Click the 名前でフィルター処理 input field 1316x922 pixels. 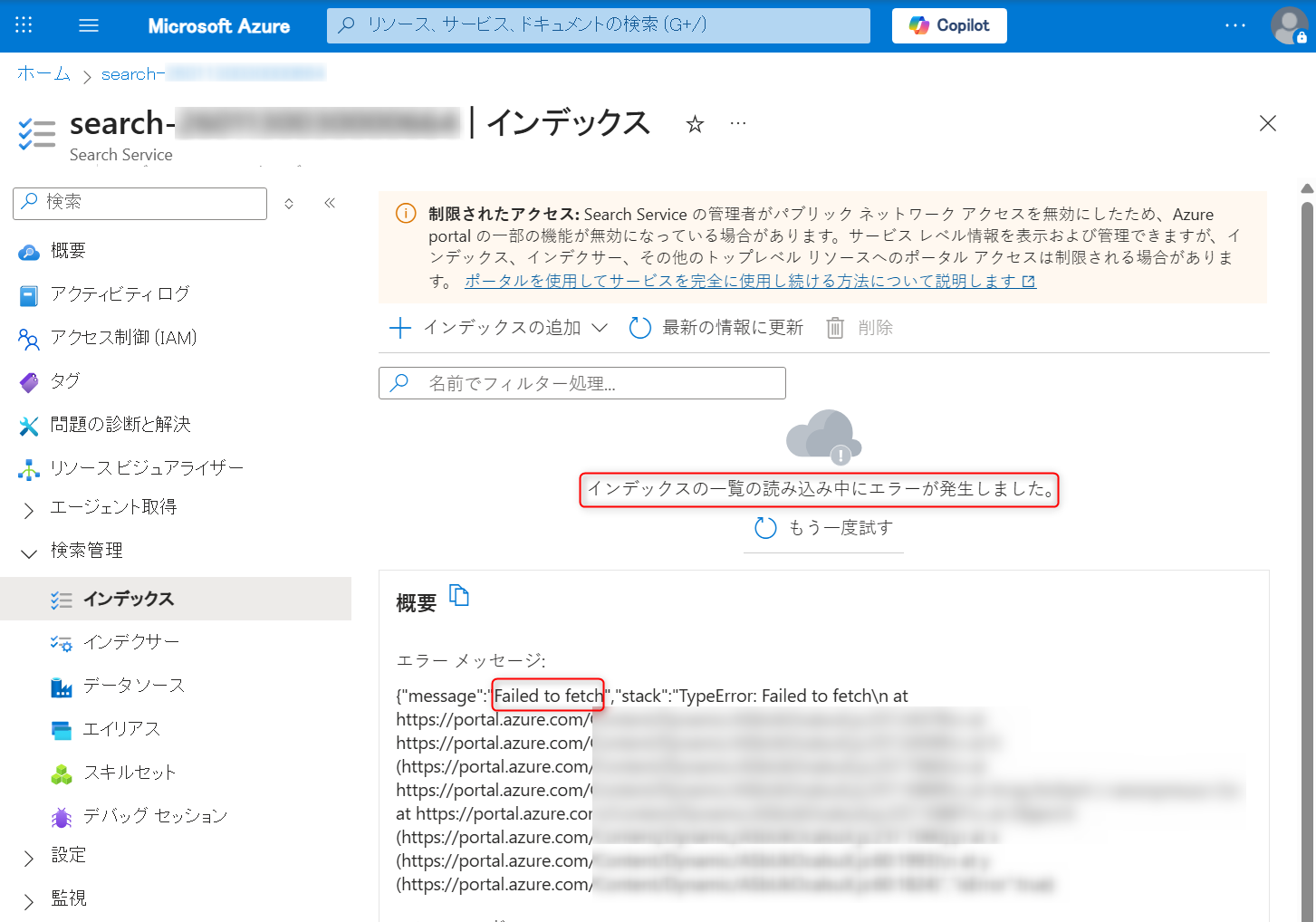[x=581, y=382]
